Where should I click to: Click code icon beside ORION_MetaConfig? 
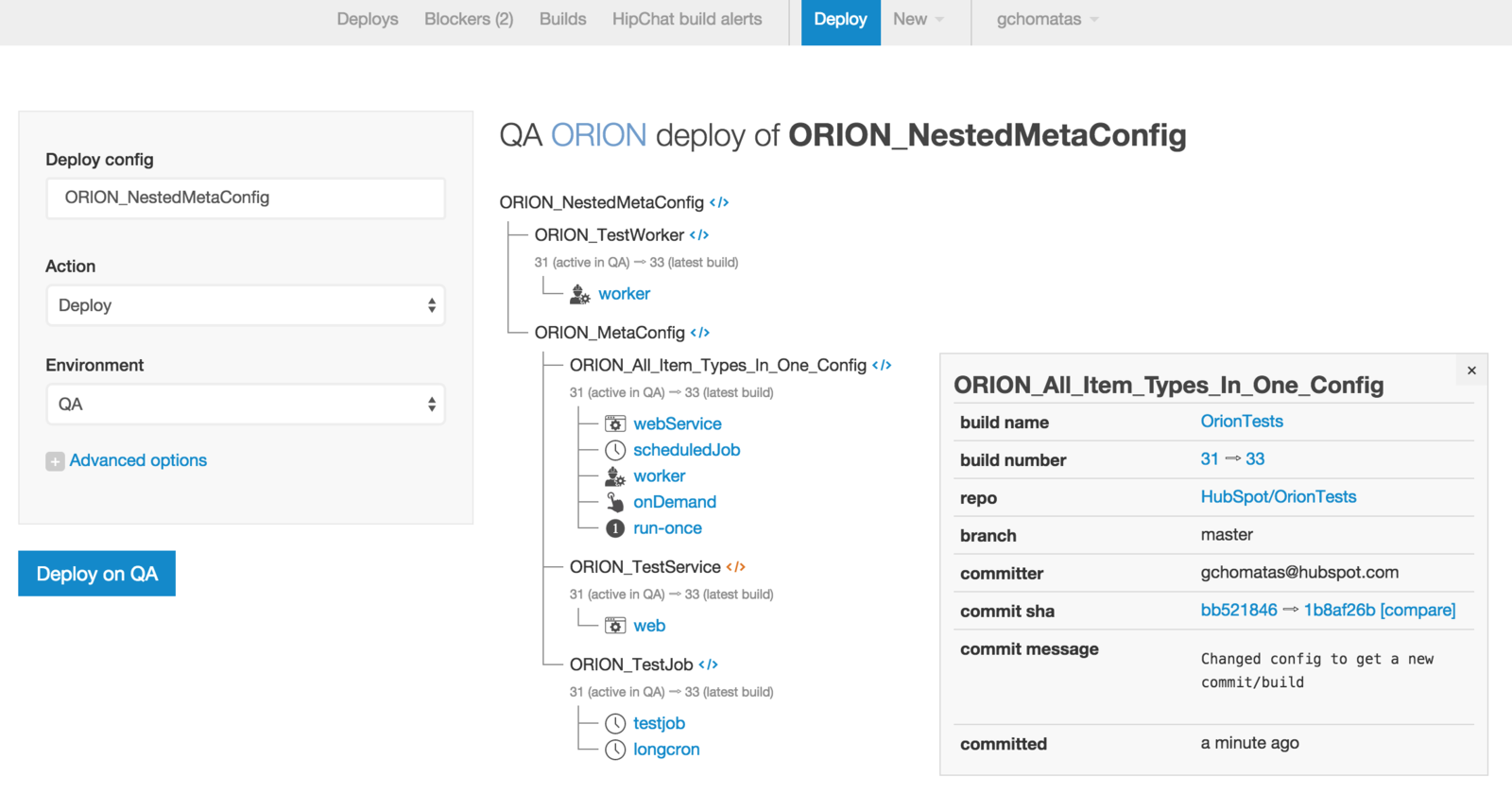click(x=700, y=333)
